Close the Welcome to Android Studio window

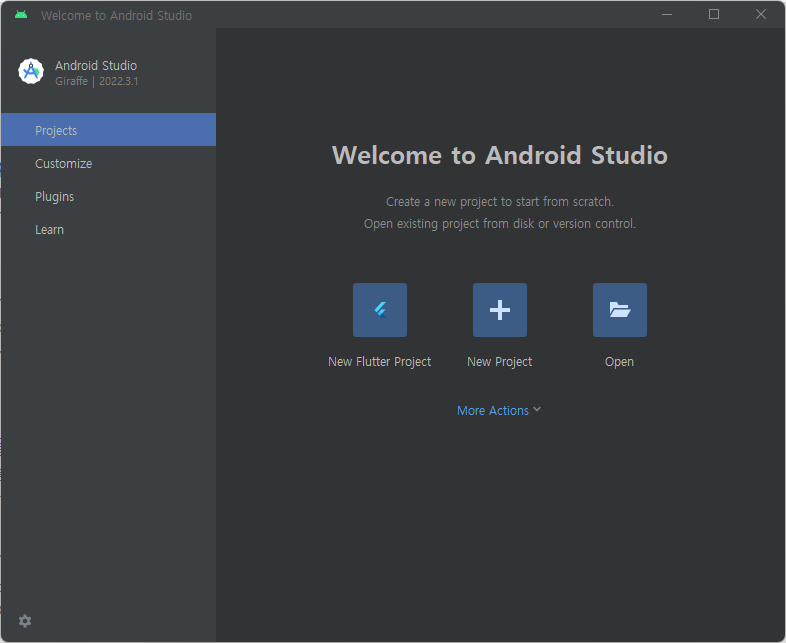point(761,15)
